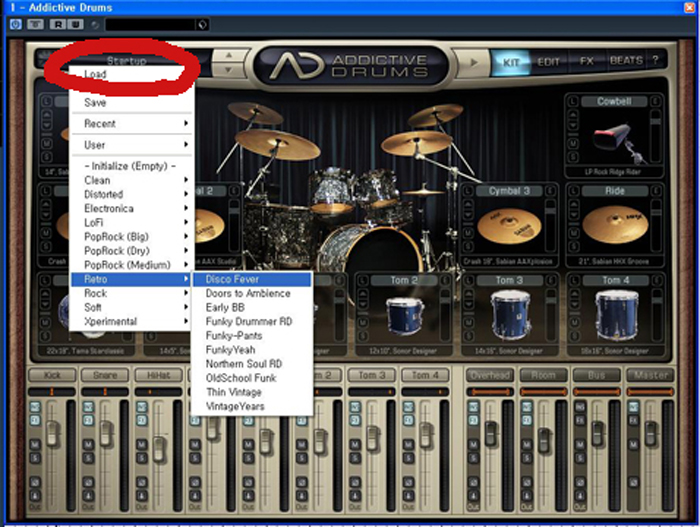Click the Kick channel label button
The width and height of the screenshot is (700, 527).
(x=52, y=375)
